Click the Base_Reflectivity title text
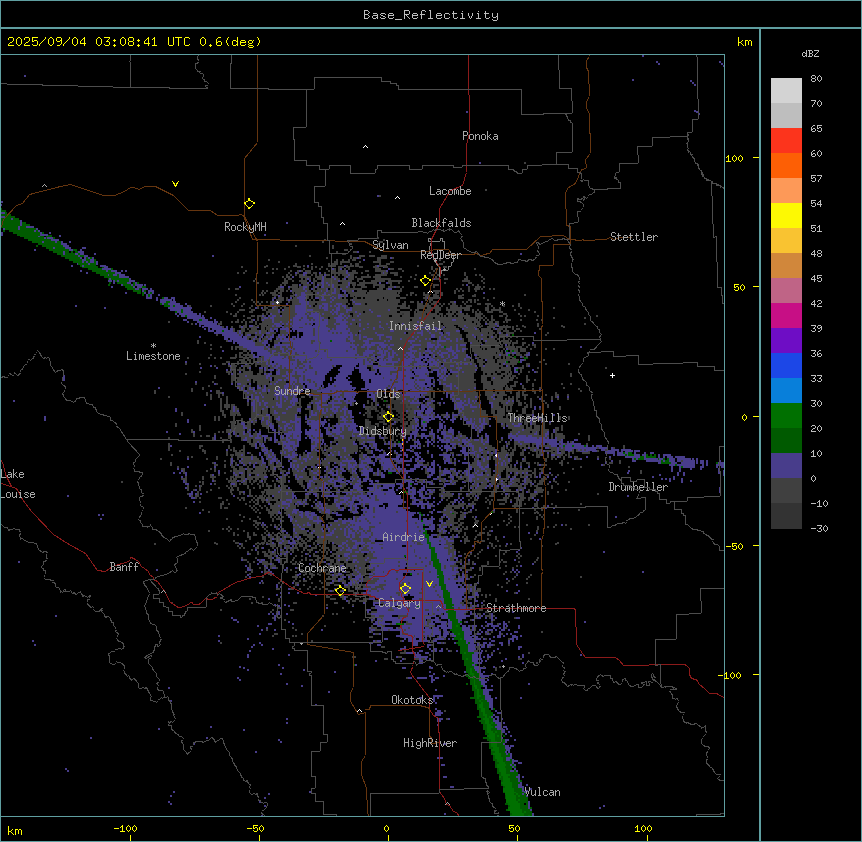Viewport: 862px width, 842px height. coord(431,15)
